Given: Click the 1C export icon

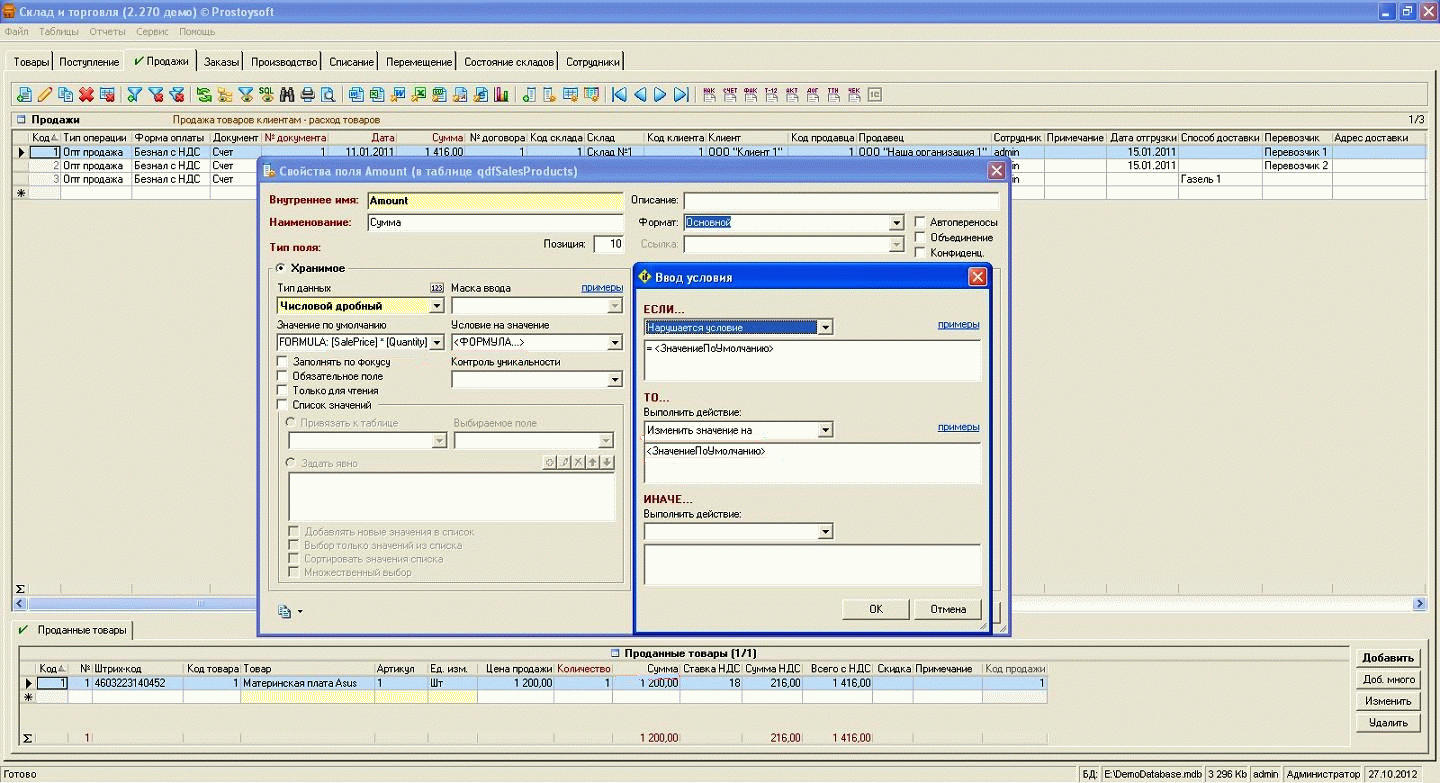Looking at the screenshot, I should click(874, 94).
